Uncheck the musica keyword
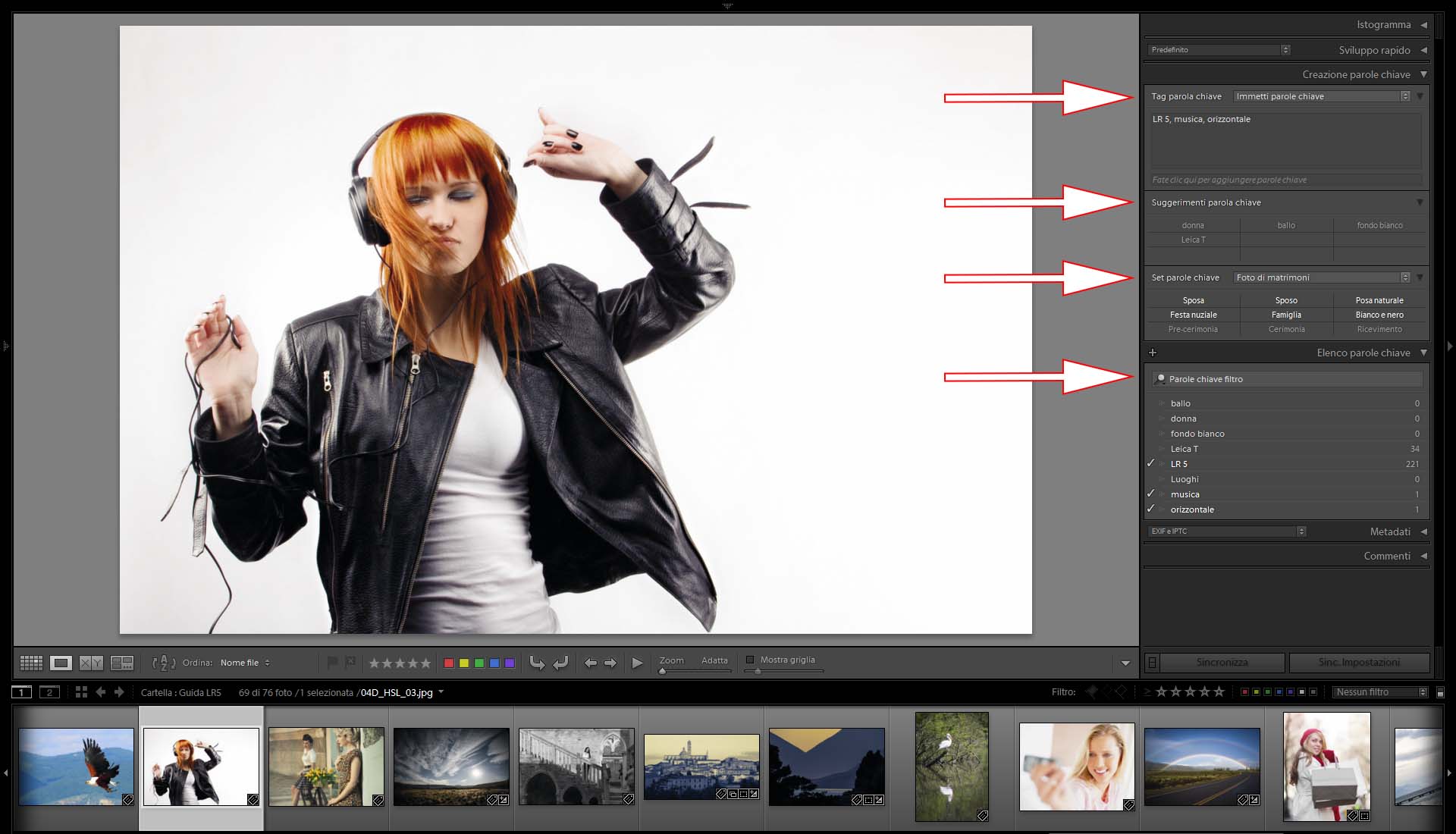The image size is (1456, 834). point(1151,494)
